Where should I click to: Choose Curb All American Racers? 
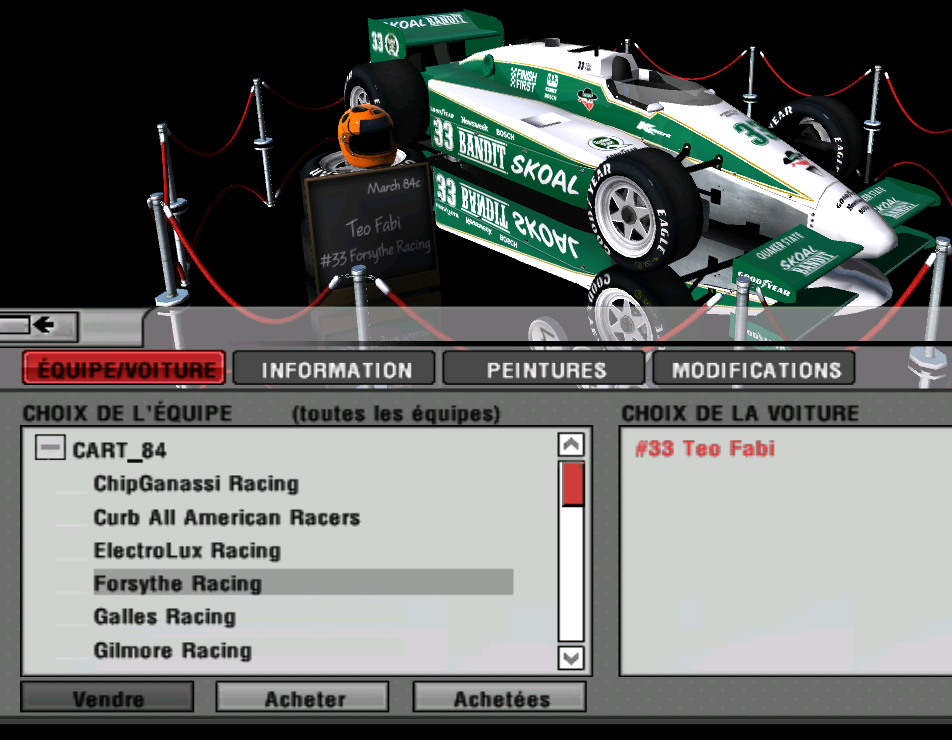click(x=226, y=517)
